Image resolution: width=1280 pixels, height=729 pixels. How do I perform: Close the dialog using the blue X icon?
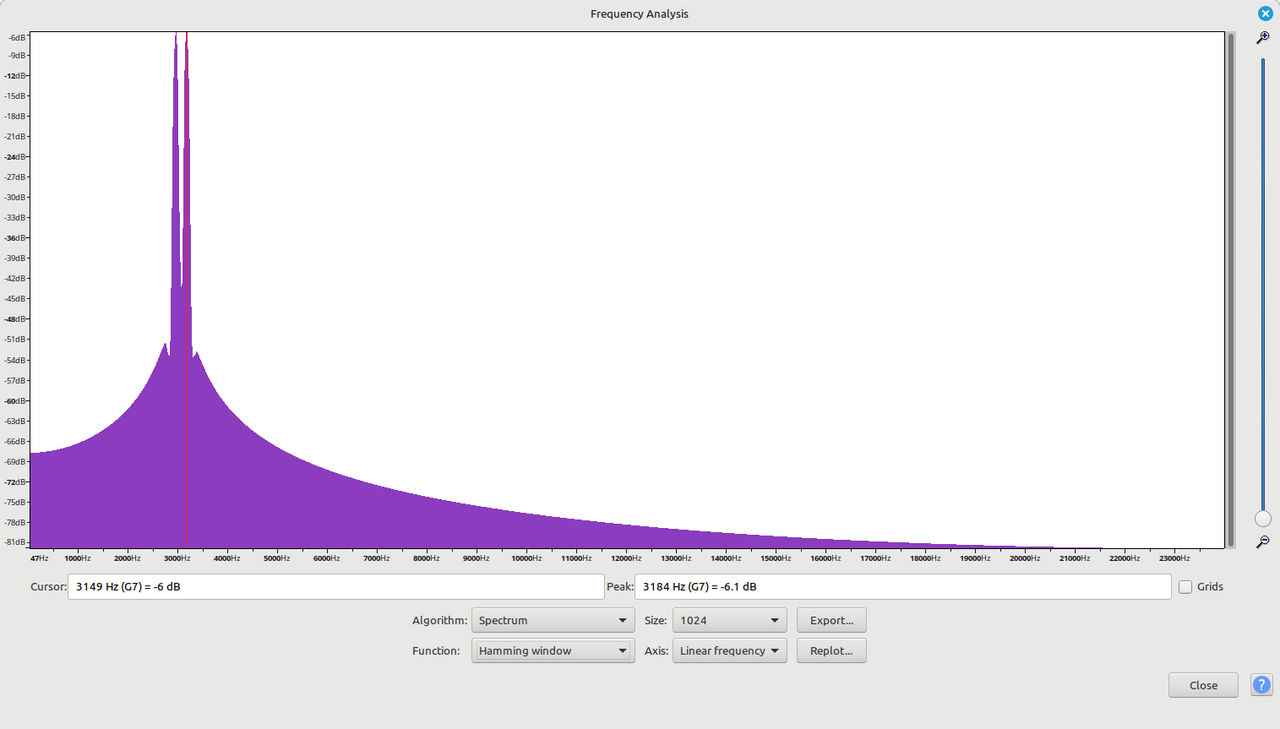(1265, 13)
